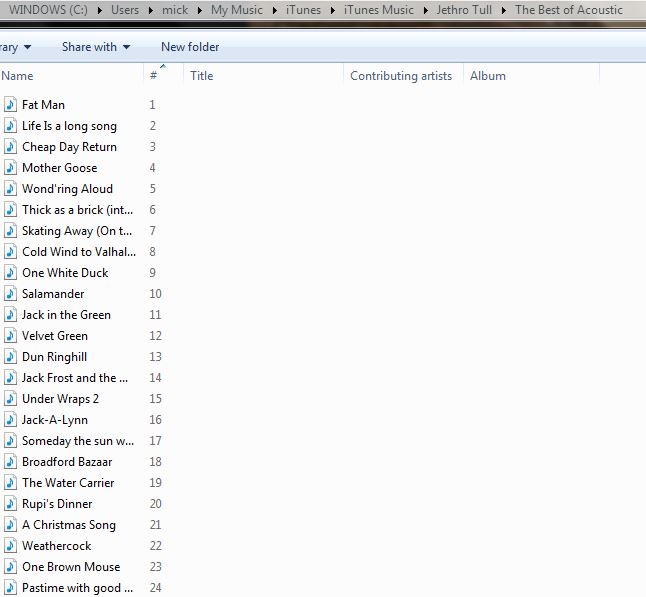Sort by Contributing artists column header
Screen dimensions: 646x597
(403, 76)
